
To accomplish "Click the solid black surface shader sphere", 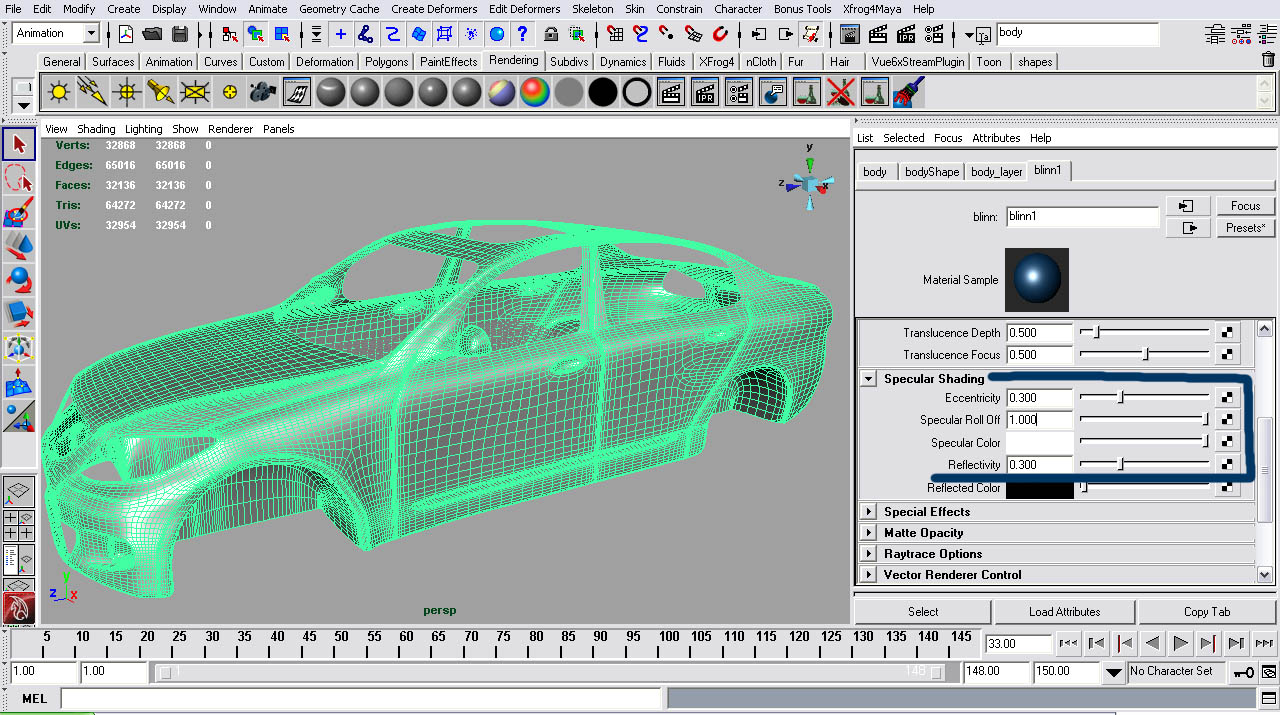I will (x=603, y=93).
